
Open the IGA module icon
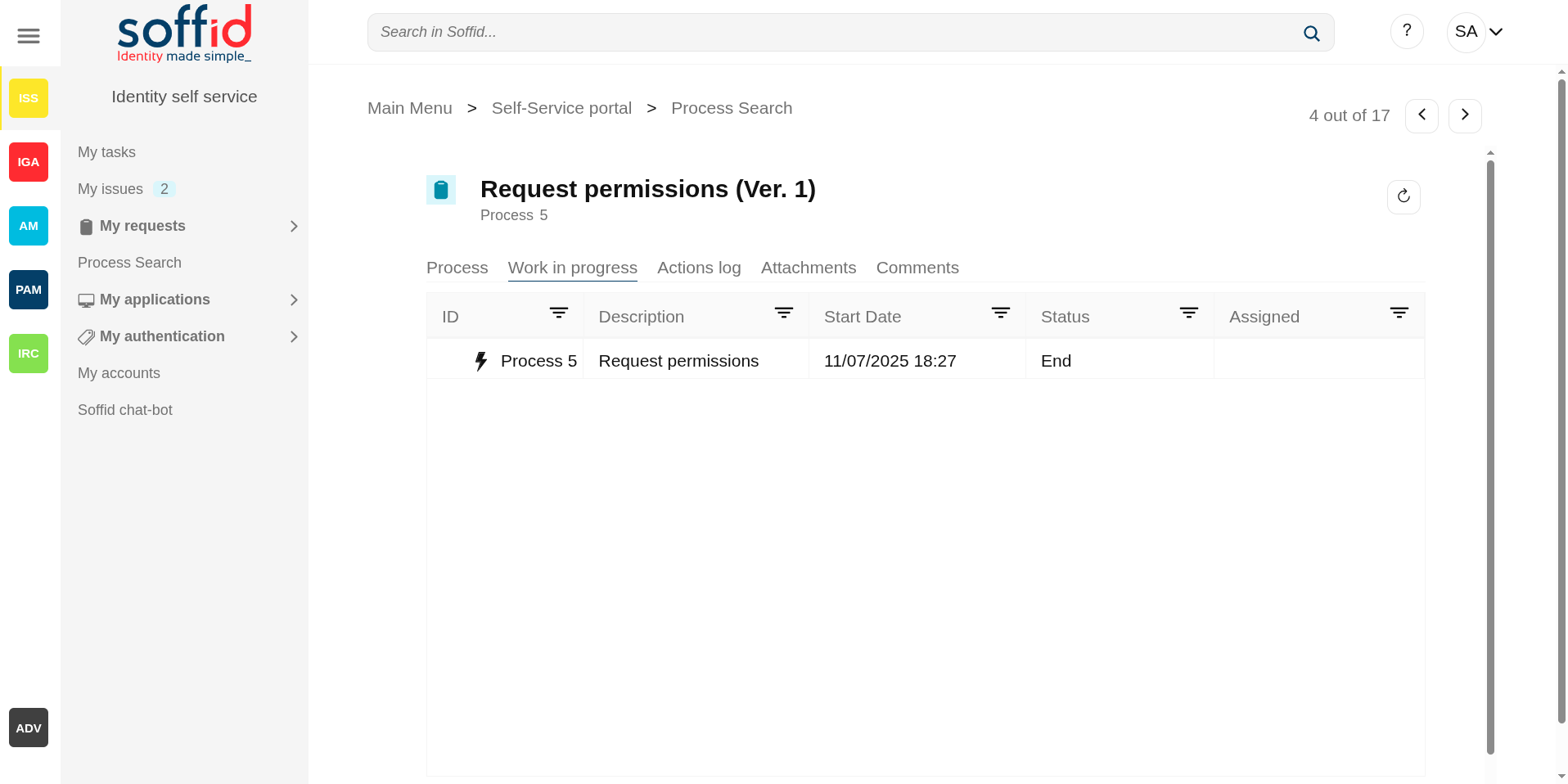pyautogui.click(x=29, y=162)
